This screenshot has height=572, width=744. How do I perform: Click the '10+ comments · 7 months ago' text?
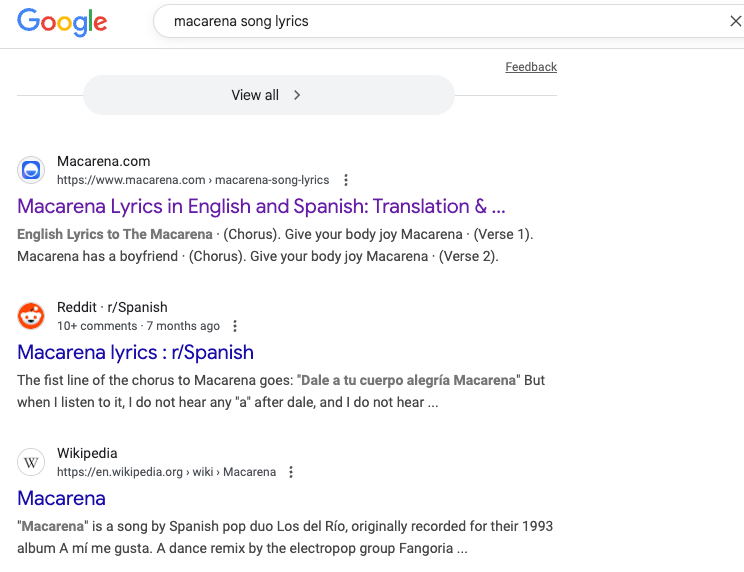(x=138, y=326)
